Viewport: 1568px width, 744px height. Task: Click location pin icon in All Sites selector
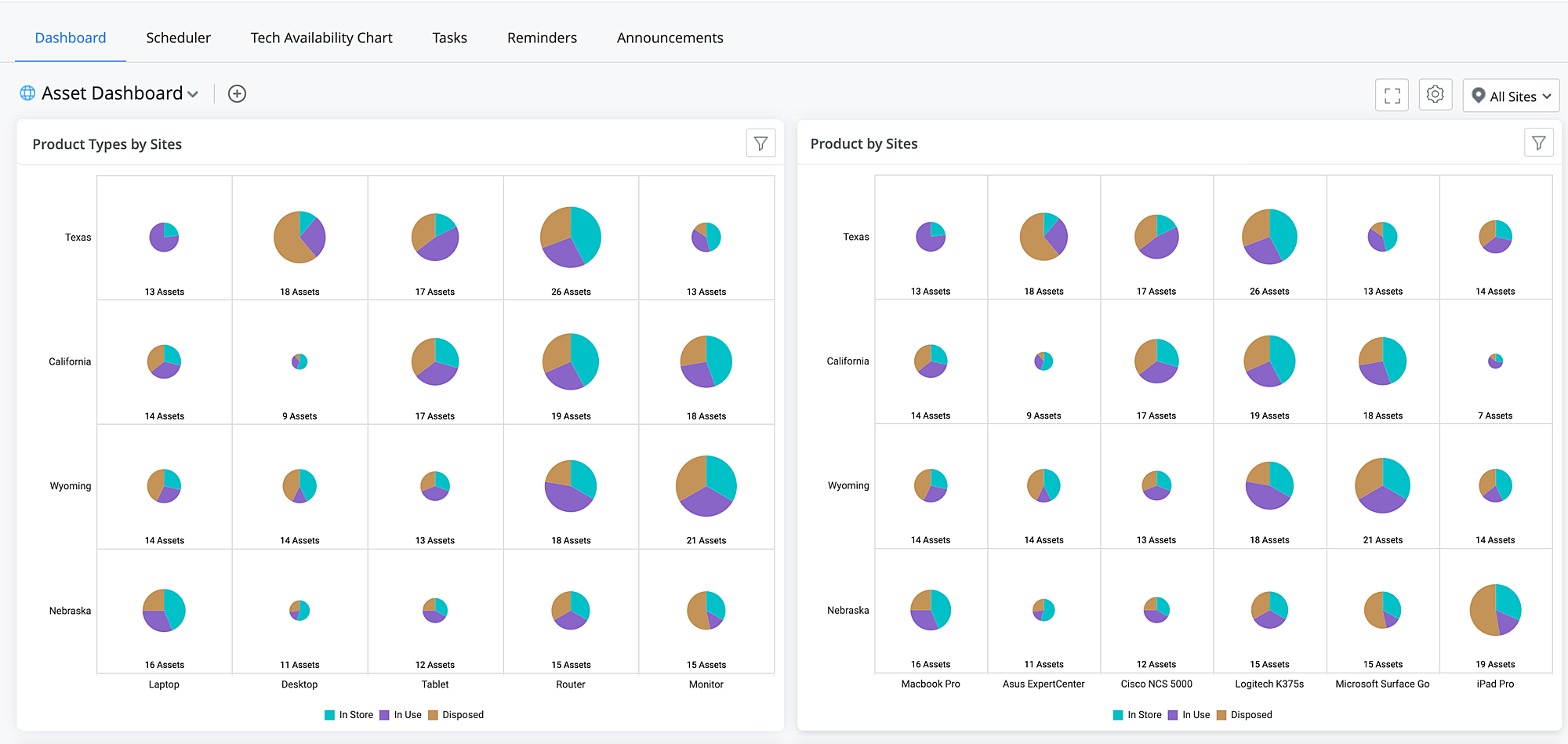click(1479, 96)
